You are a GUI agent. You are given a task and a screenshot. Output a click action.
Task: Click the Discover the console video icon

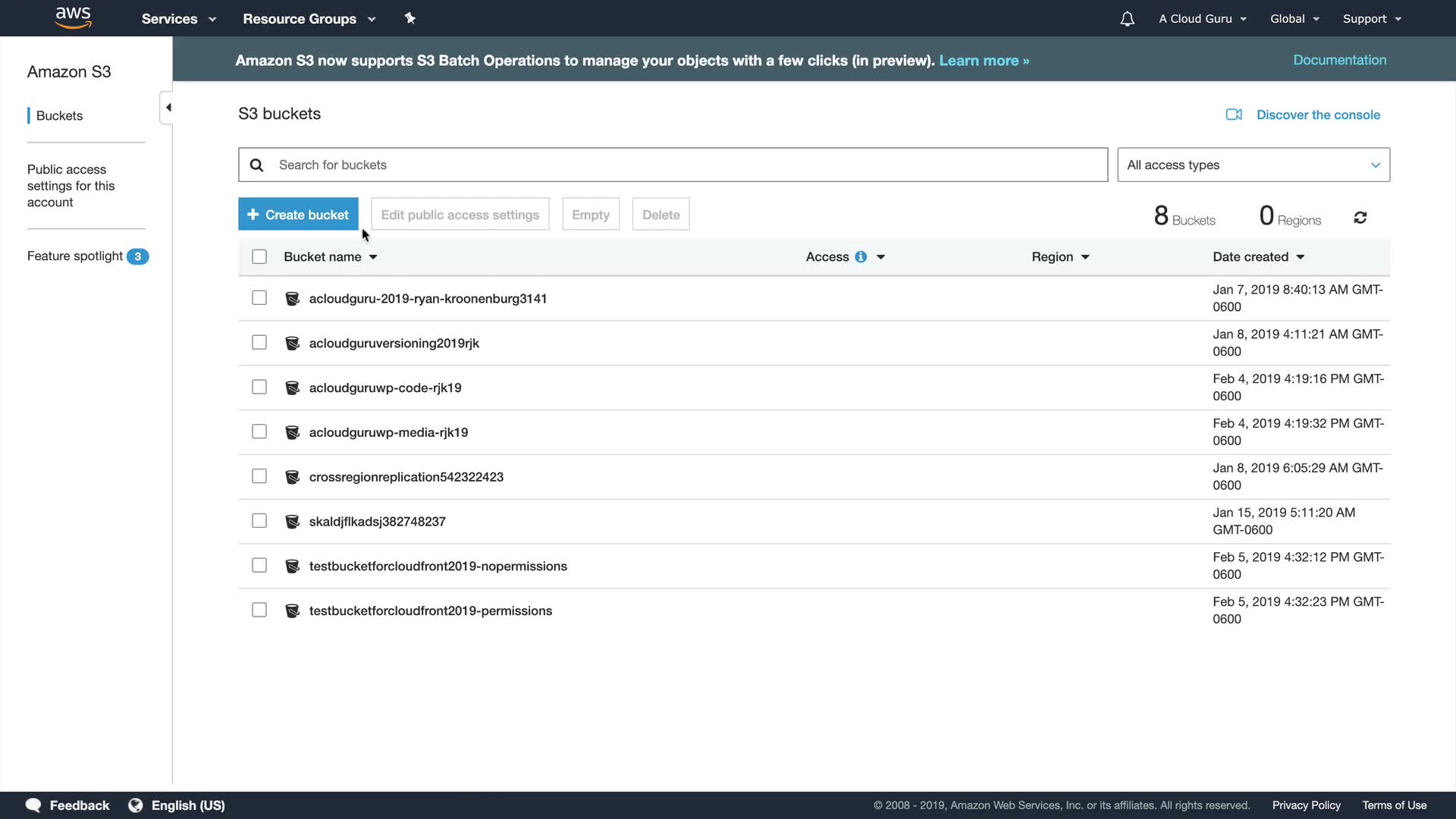[x=1234, y=115]
